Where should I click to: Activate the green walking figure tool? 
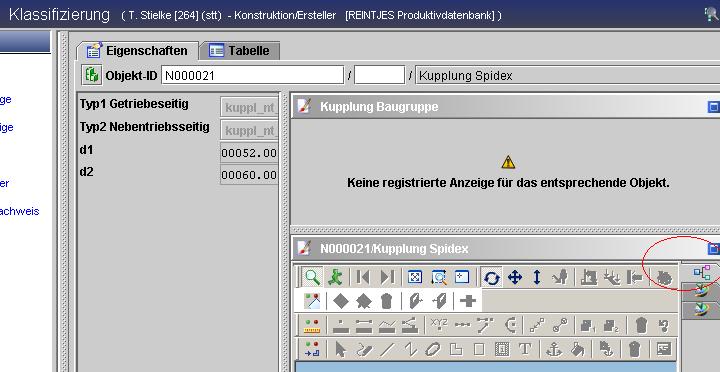[x=336, y=277]
